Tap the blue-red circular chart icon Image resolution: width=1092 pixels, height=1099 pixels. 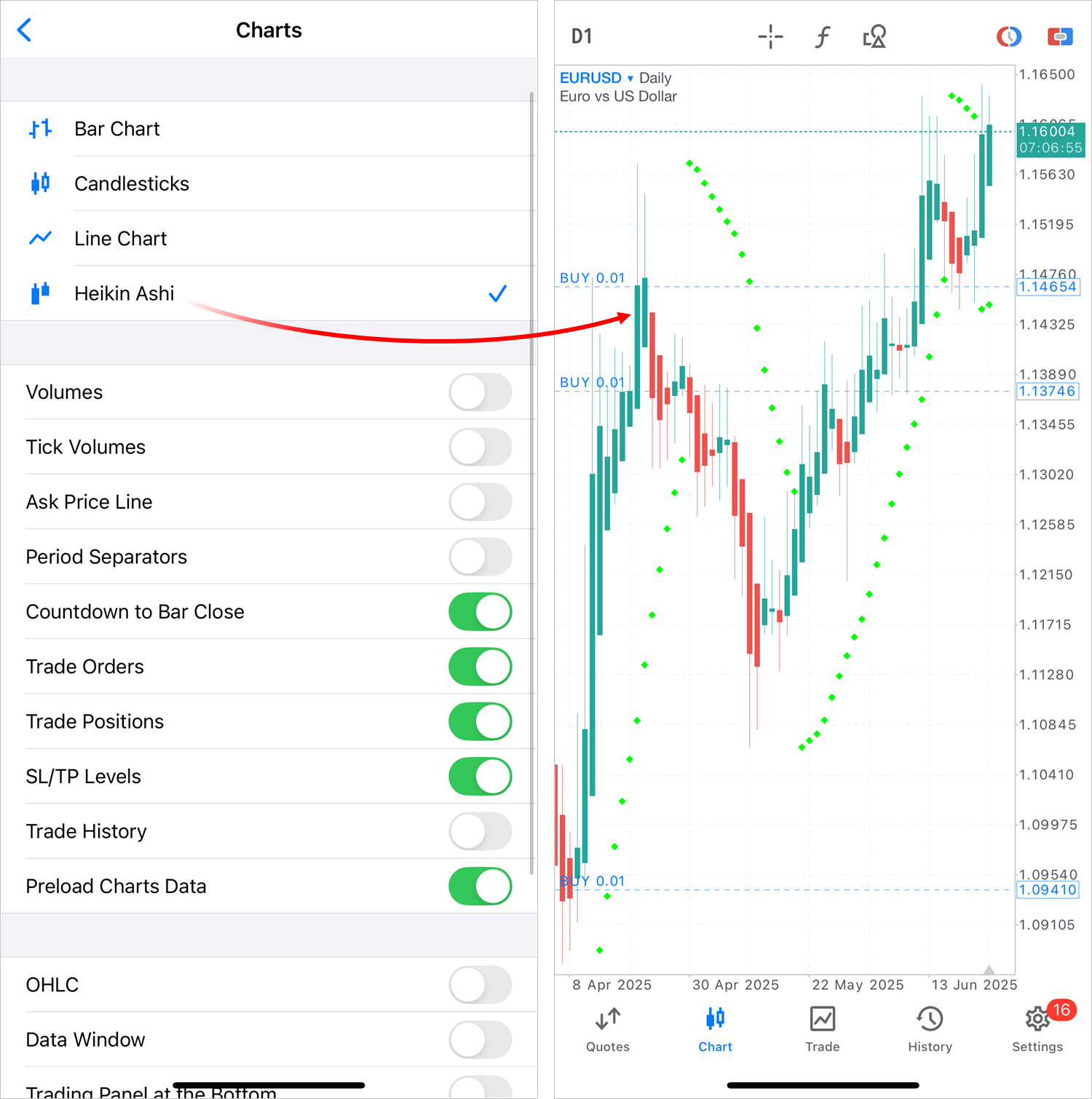1008,36
